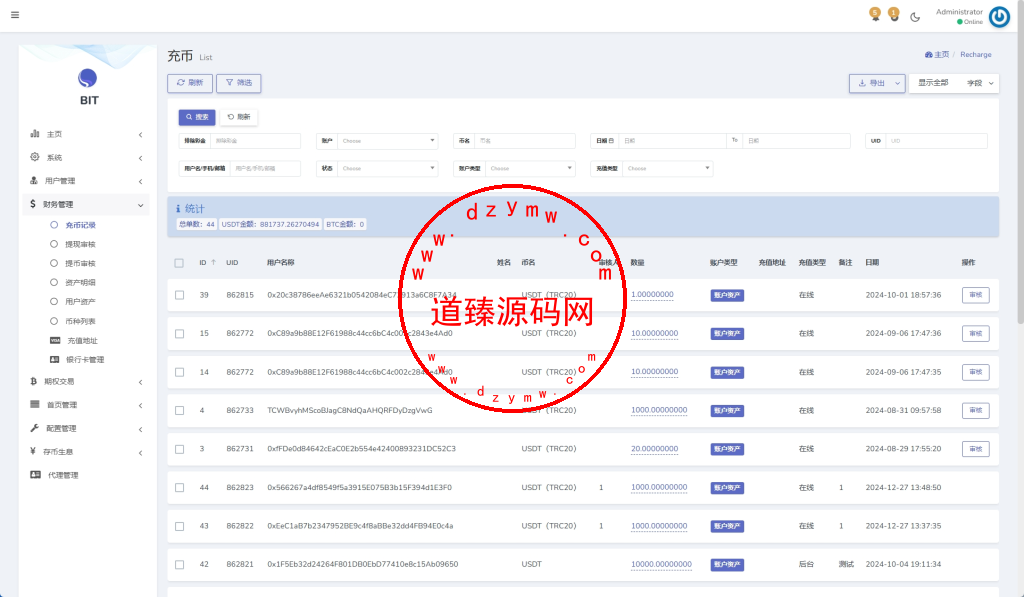Select the checkbox for row ID 4
The height and width of the screenshot is (597, 1024).
pos(180,411)
